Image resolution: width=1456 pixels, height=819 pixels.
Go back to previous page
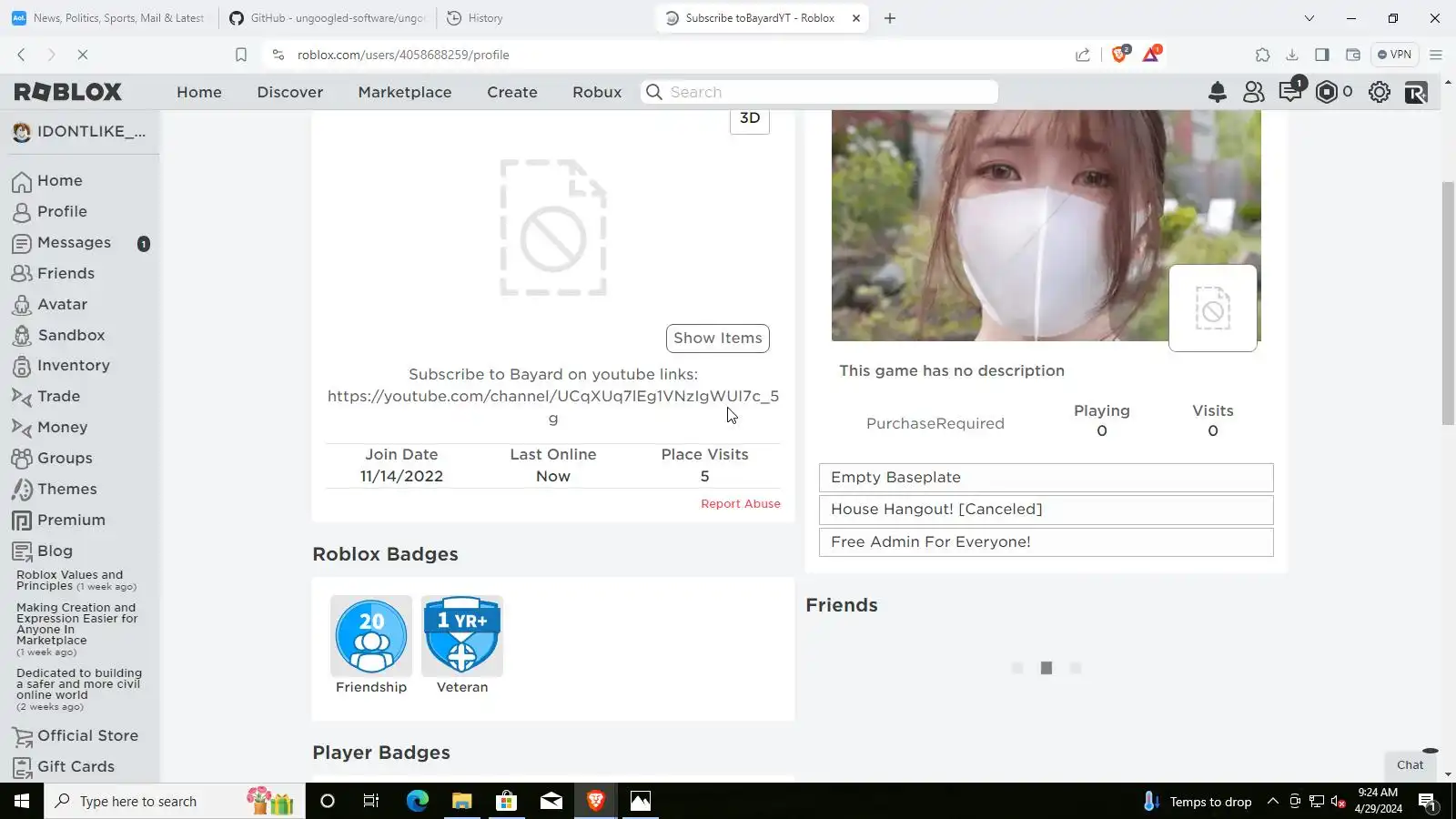21,55
